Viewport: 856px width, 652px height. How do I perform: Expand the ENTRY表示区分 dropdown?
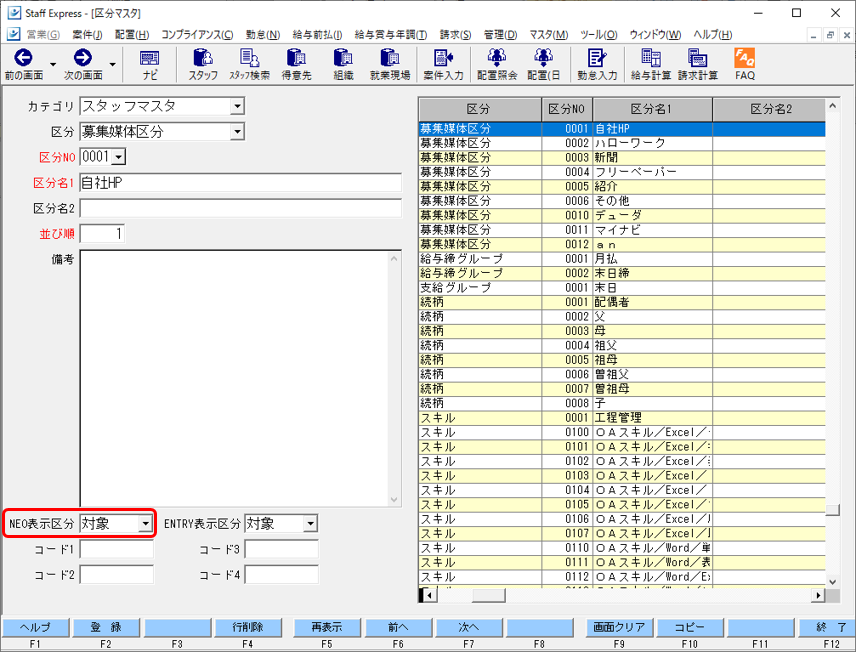pos(310,524)
